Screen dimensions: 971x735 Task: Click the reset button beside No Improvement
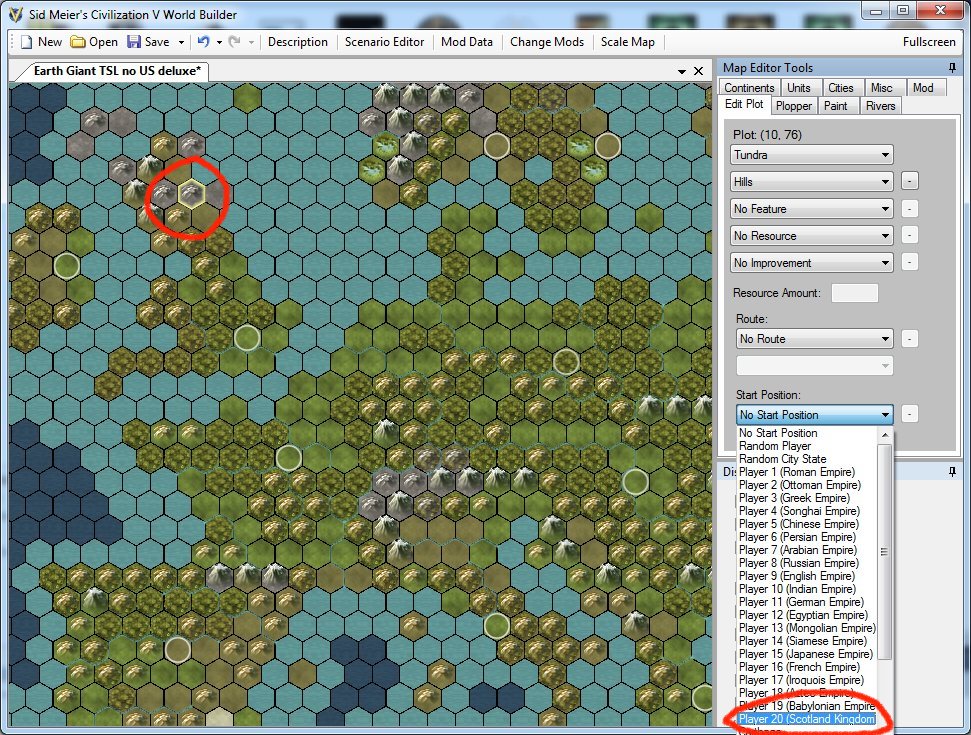tap(909, 263)
